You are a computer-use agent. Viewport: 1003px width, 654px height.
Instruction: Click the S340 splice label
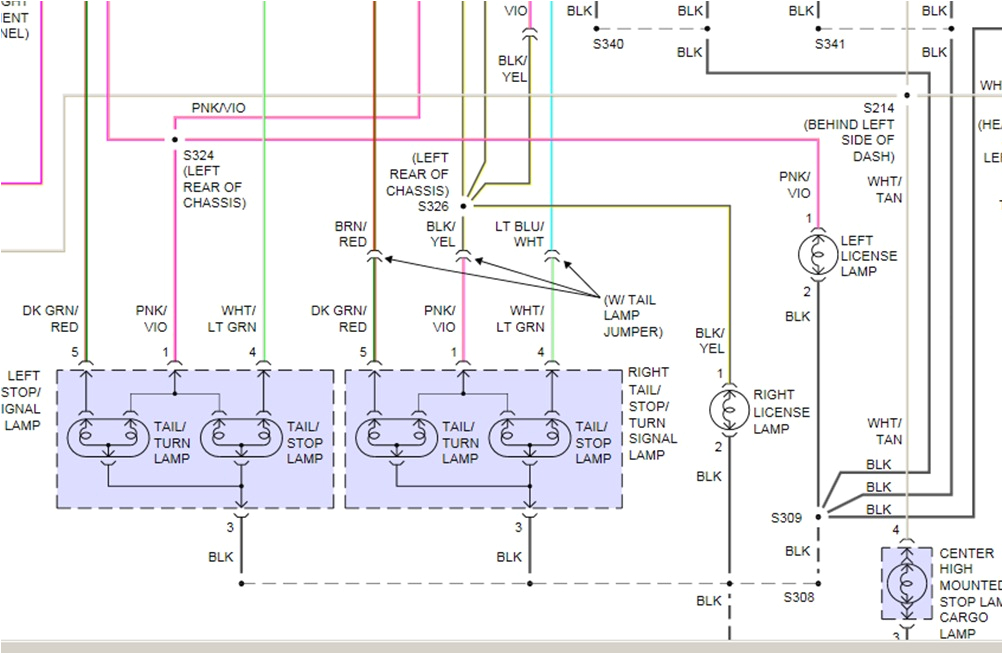coord(608,44)
